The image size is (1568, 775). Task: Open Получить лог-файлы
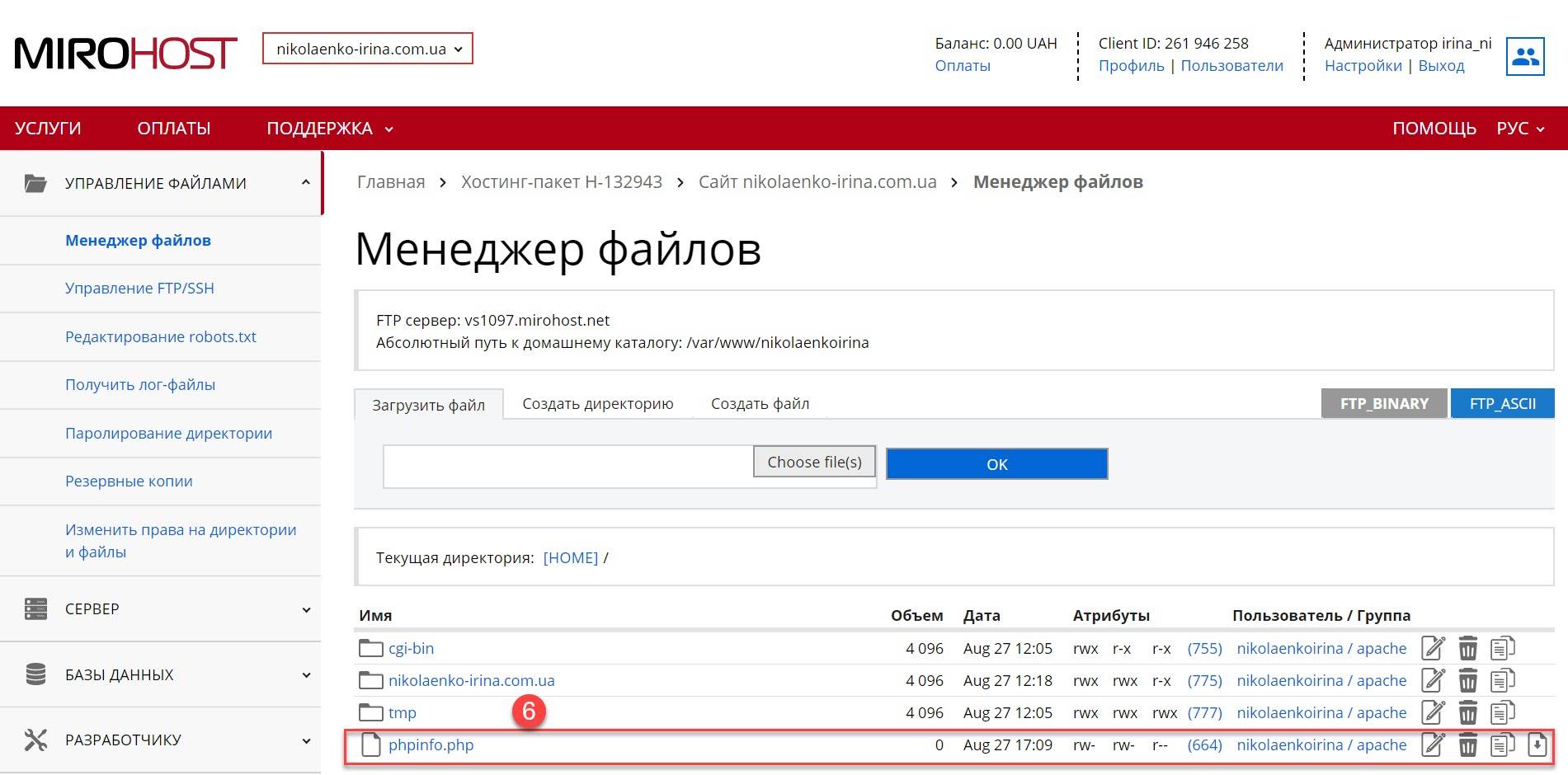click(x=140, y=385)
